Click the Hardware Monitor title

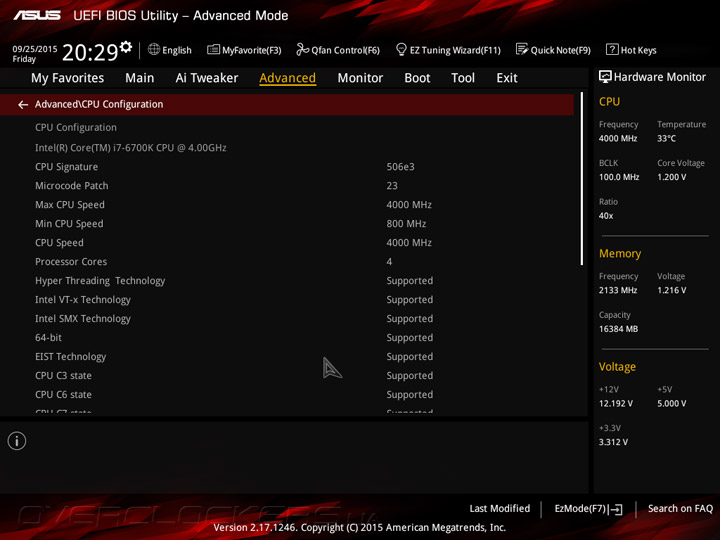[x=660, y=77]
